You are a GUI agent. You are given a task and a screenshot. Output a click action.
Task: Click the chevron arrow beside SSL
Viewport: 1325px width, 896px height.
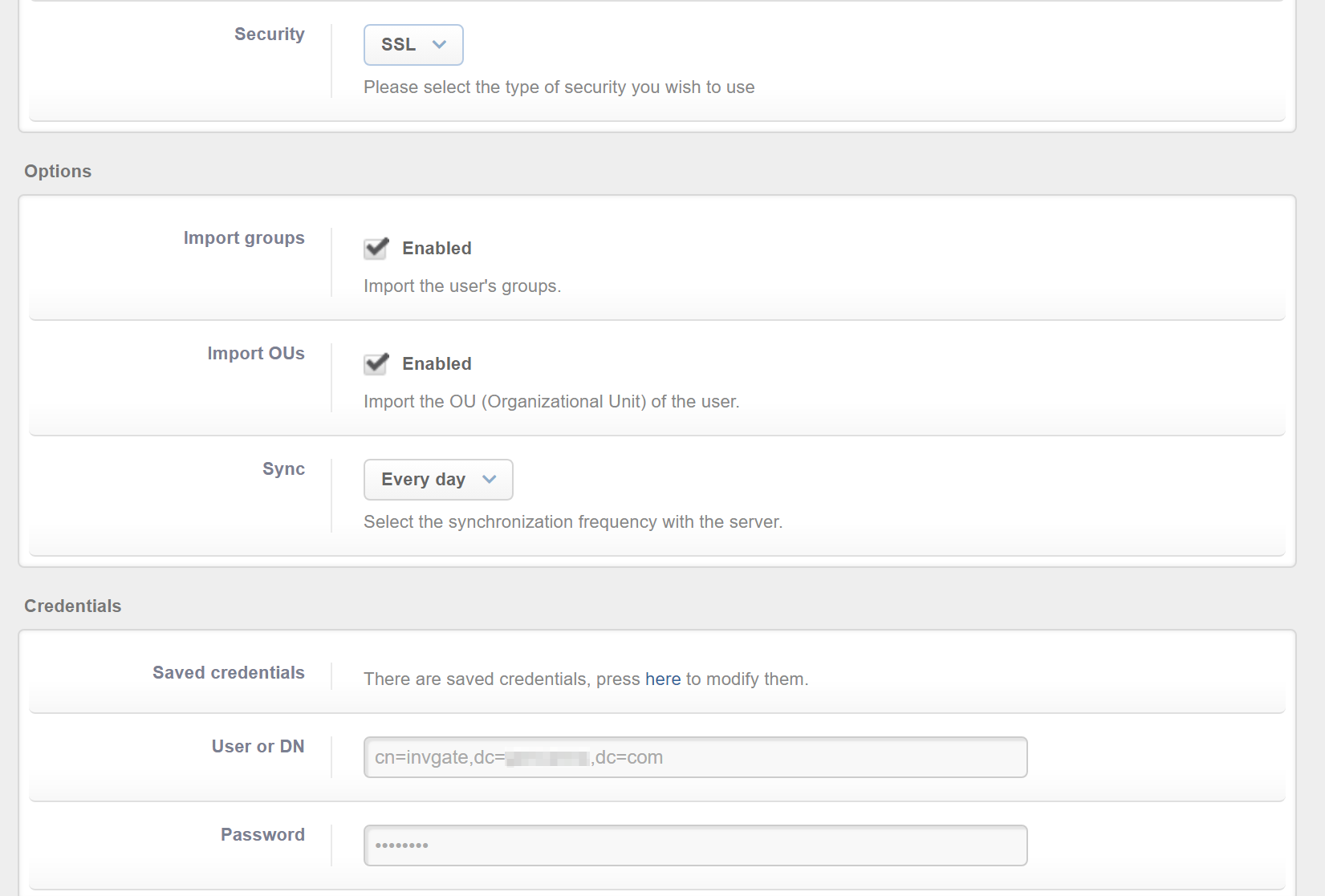tap(439, 45)
